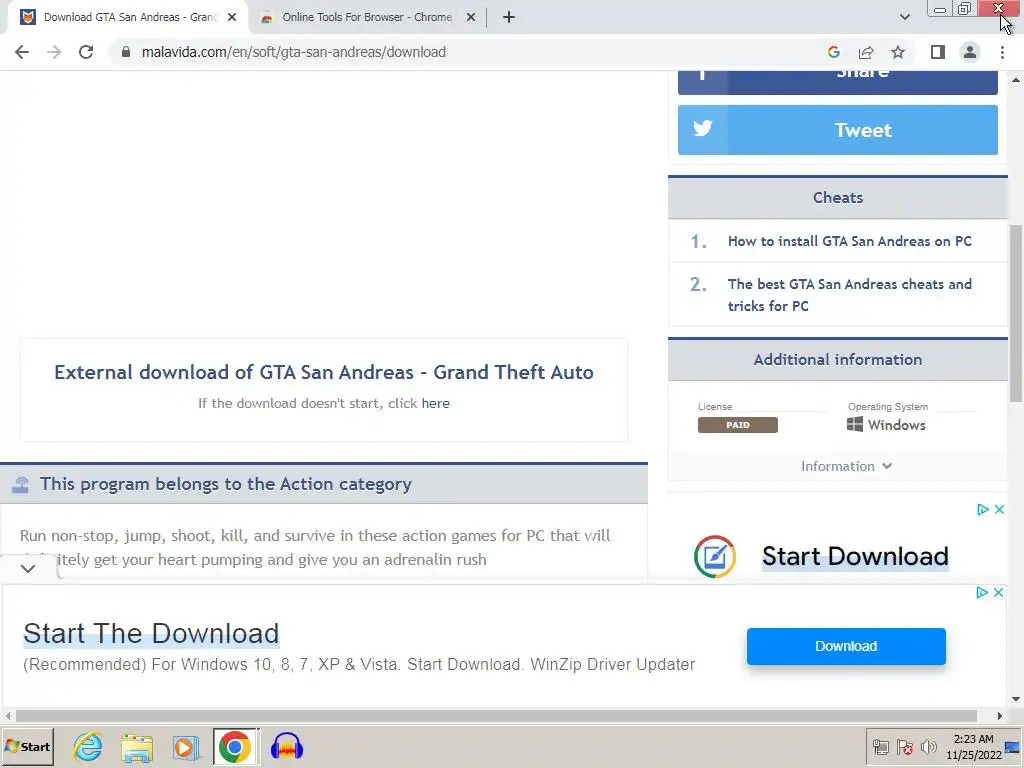Click Chrome icon in taskbar
This screenshot has width=1024, height=768.
click(x=235, y=747)
